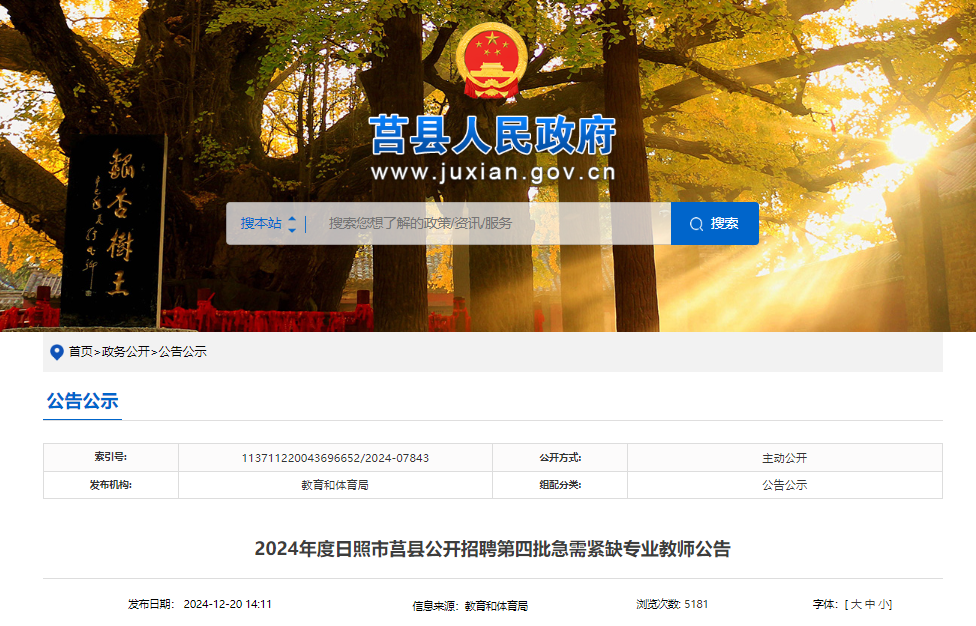This screenshot has width=976, height=626.
Task: Set font size to 小
Action: [x=884, y=605]
